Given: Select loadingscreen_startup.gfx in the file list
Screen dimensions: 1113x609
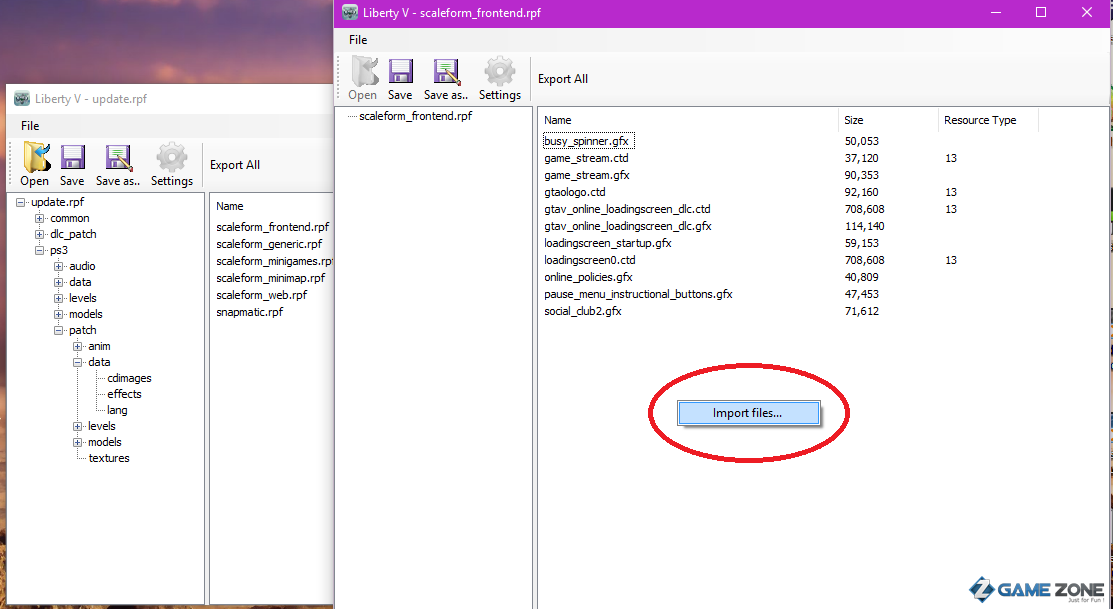Looking at the screenshot, I should coord(608,243).
